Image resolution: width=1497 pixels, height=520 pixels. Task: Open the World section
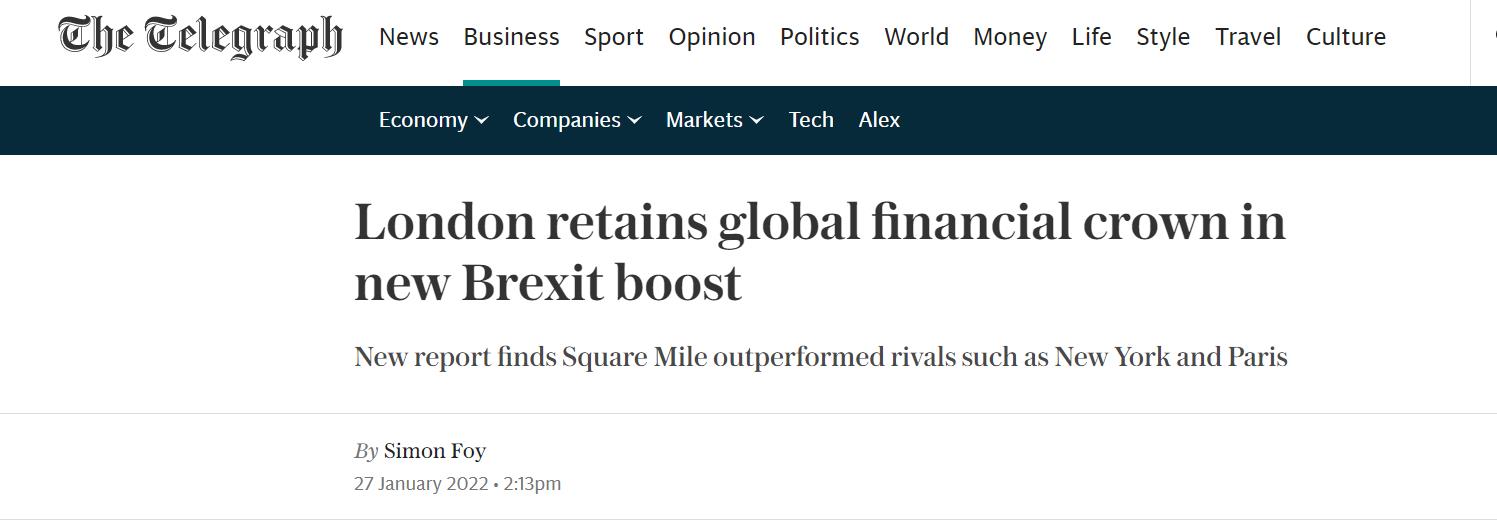(x=916, y=37)
